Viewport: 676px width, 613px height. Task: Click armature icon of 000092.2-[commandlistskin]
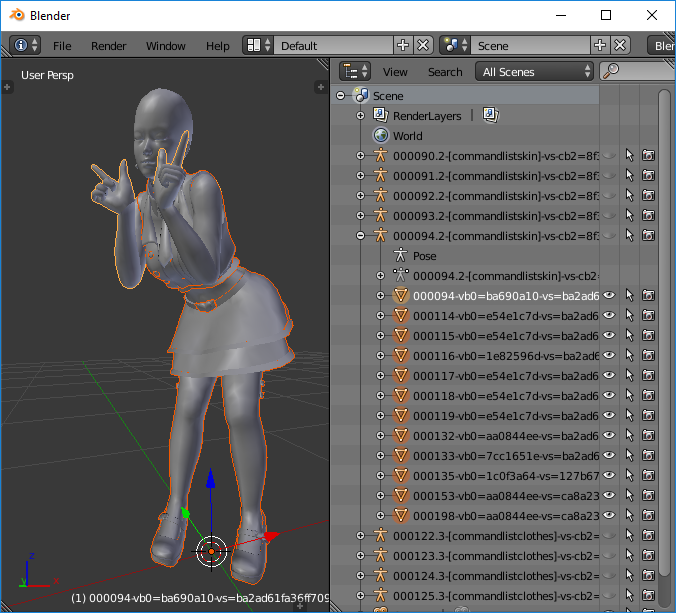pos(380,195)
